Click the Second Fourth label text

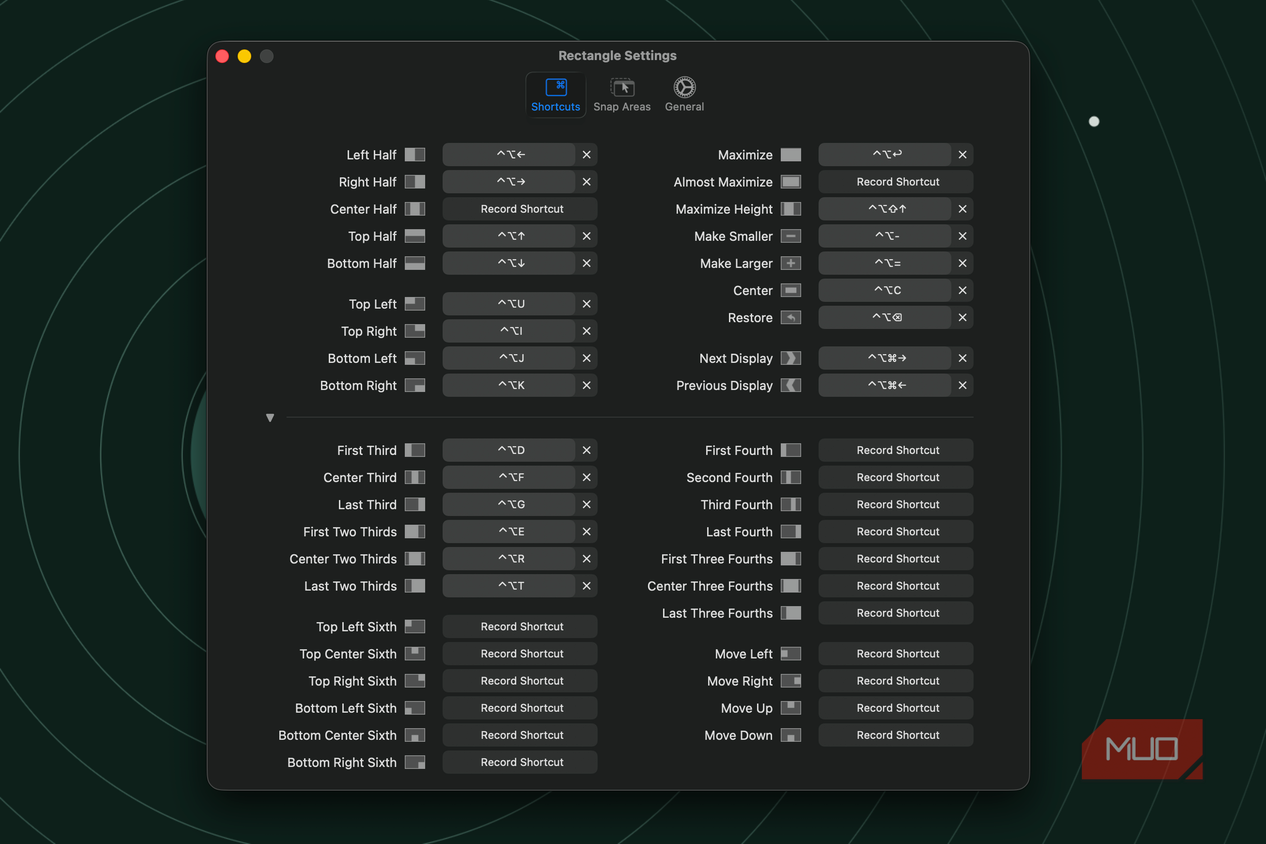(729, 478)
